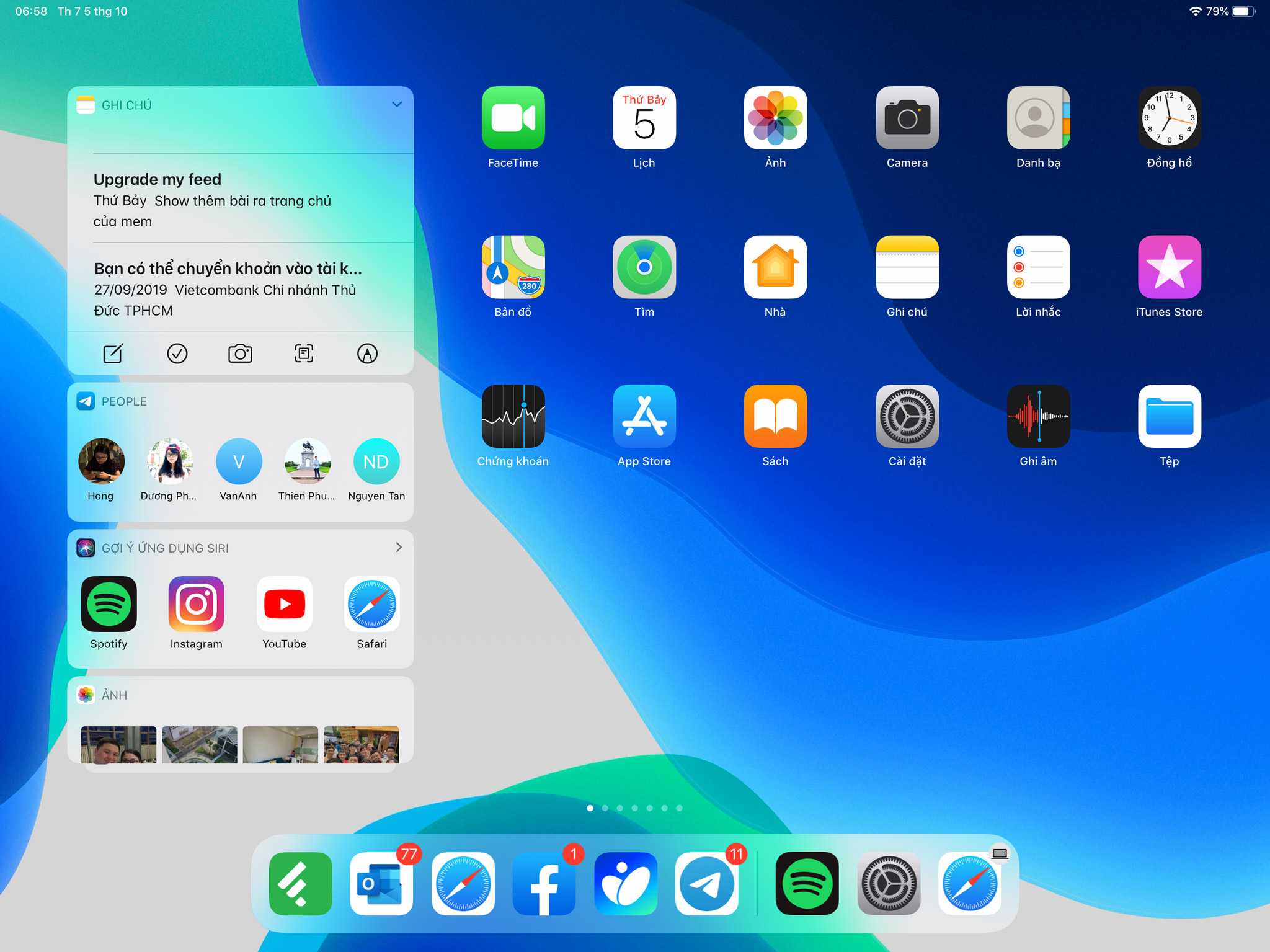
Task: Open the Nhà home app
Action: point(775,267)
